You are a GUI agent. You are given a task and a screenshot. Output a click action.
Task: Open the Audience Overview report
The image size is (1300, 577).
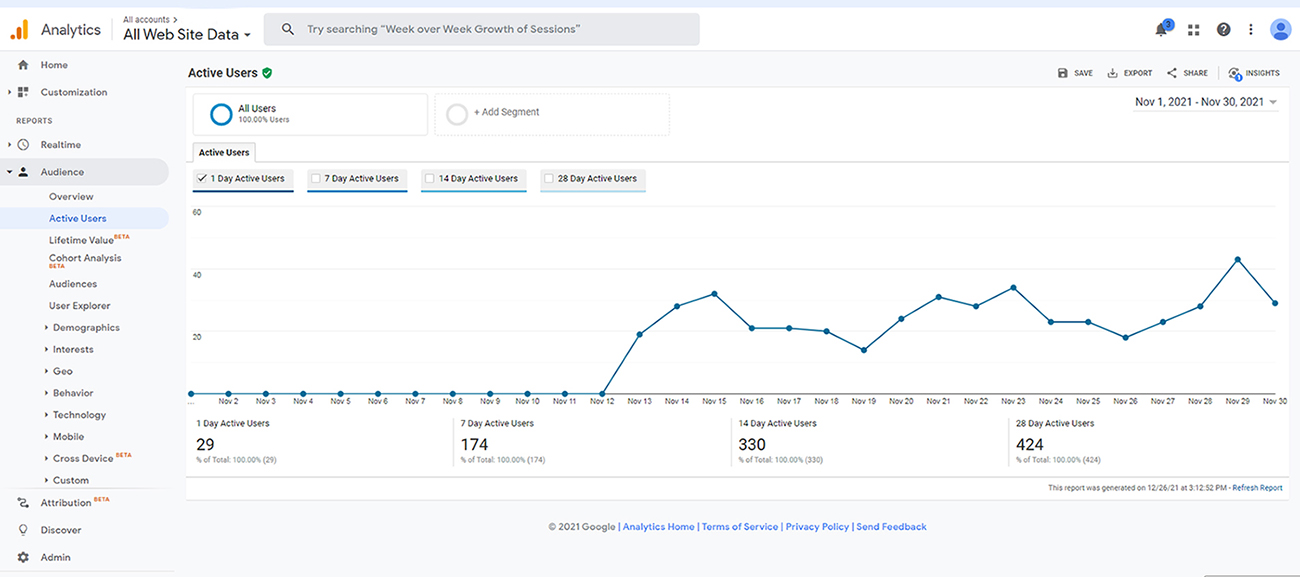pos(71,197)
